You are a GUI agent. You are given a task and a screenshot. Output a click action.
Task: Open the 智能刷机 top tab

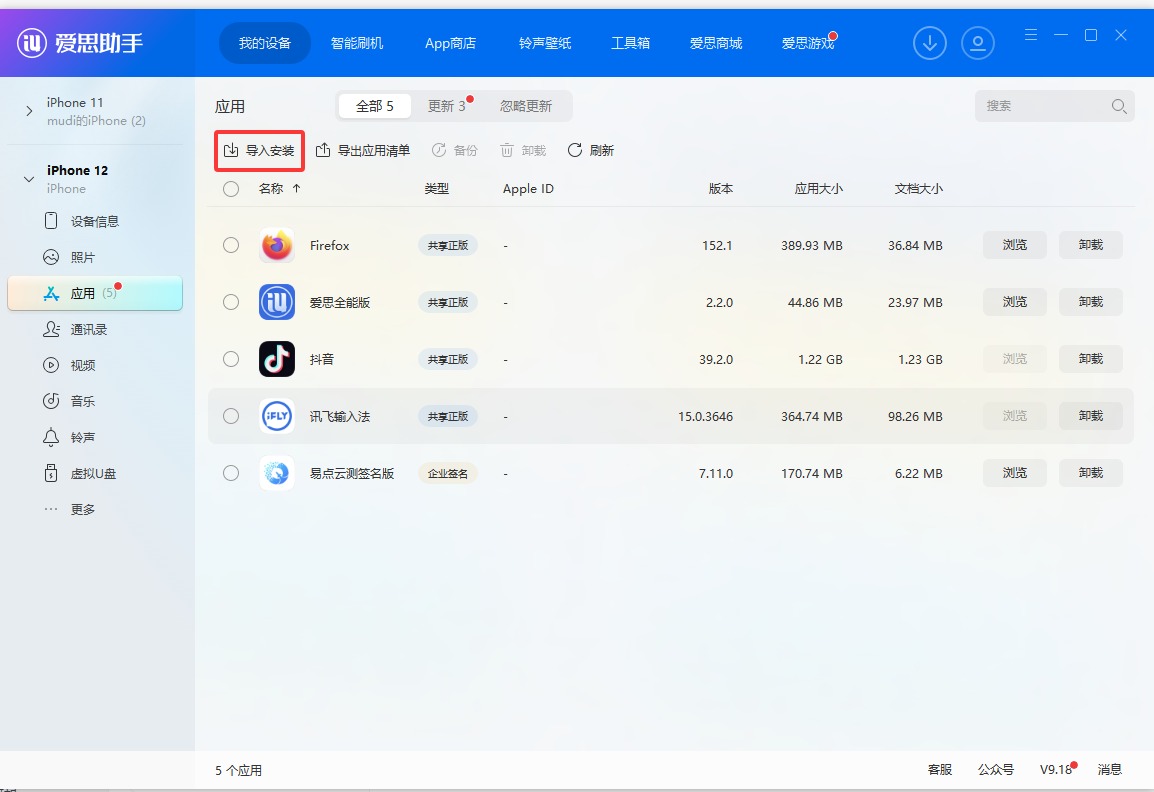pyautogui.click(x=357, y=43)
